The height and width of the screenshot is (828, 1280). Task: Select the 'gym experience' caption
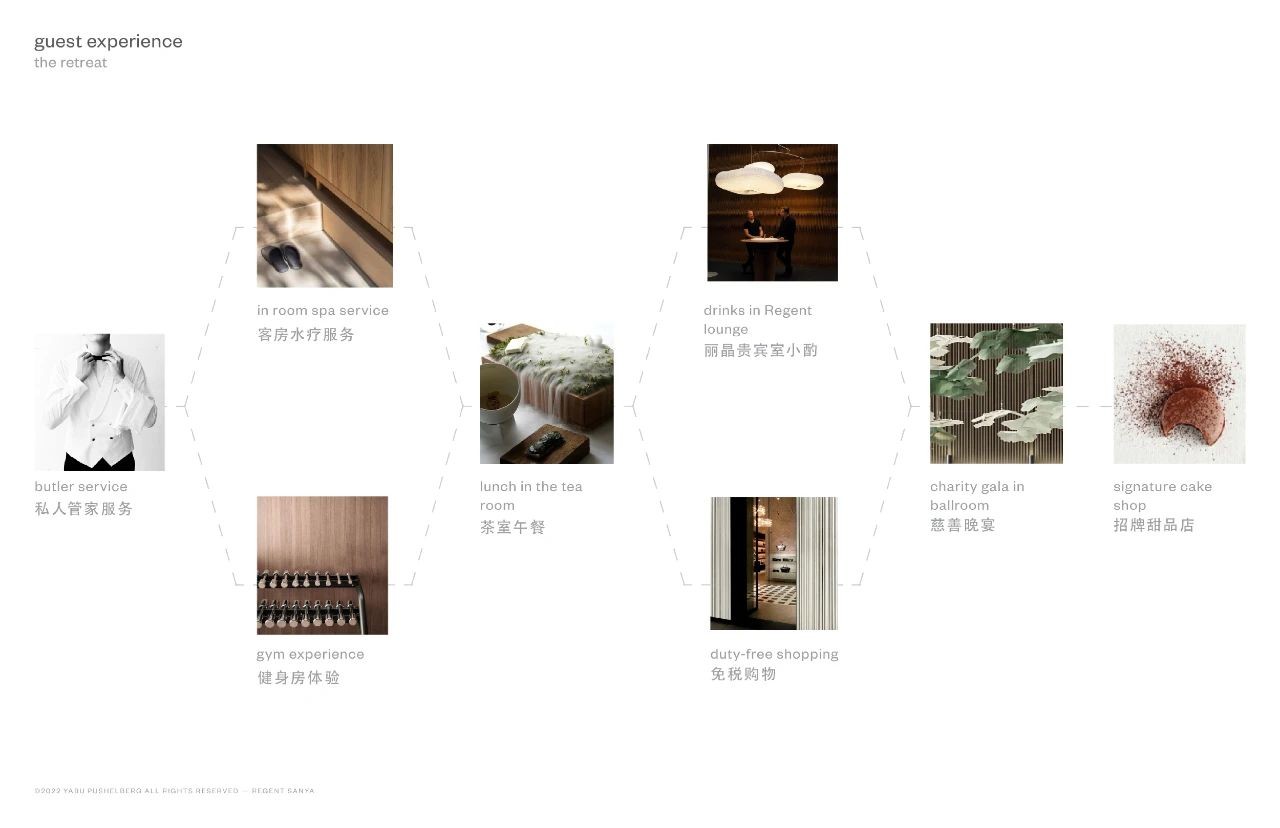pyautogui.click(x=310, y=655)
